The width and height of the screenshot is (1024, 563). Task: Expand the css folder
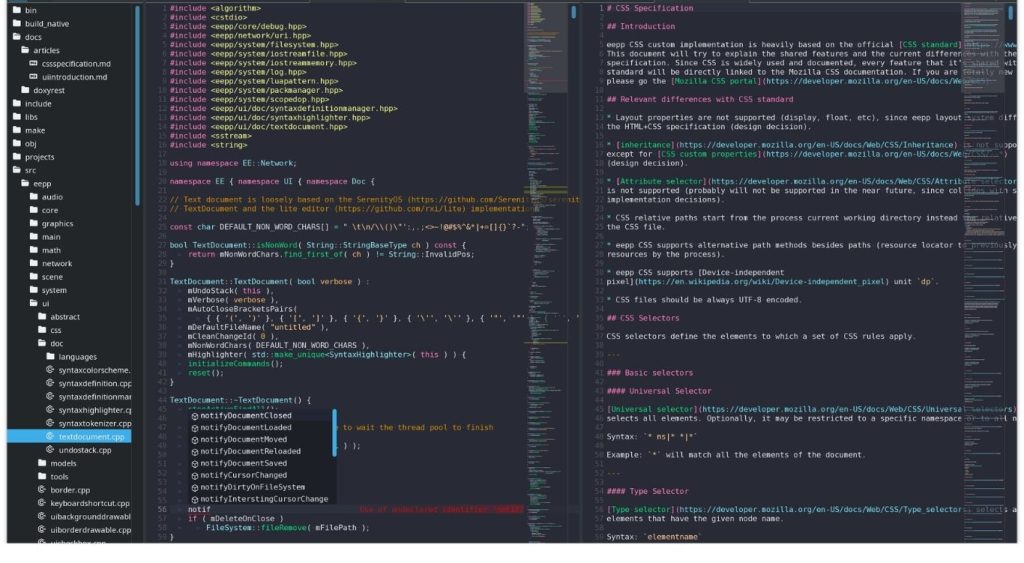(x=42, y=330)
